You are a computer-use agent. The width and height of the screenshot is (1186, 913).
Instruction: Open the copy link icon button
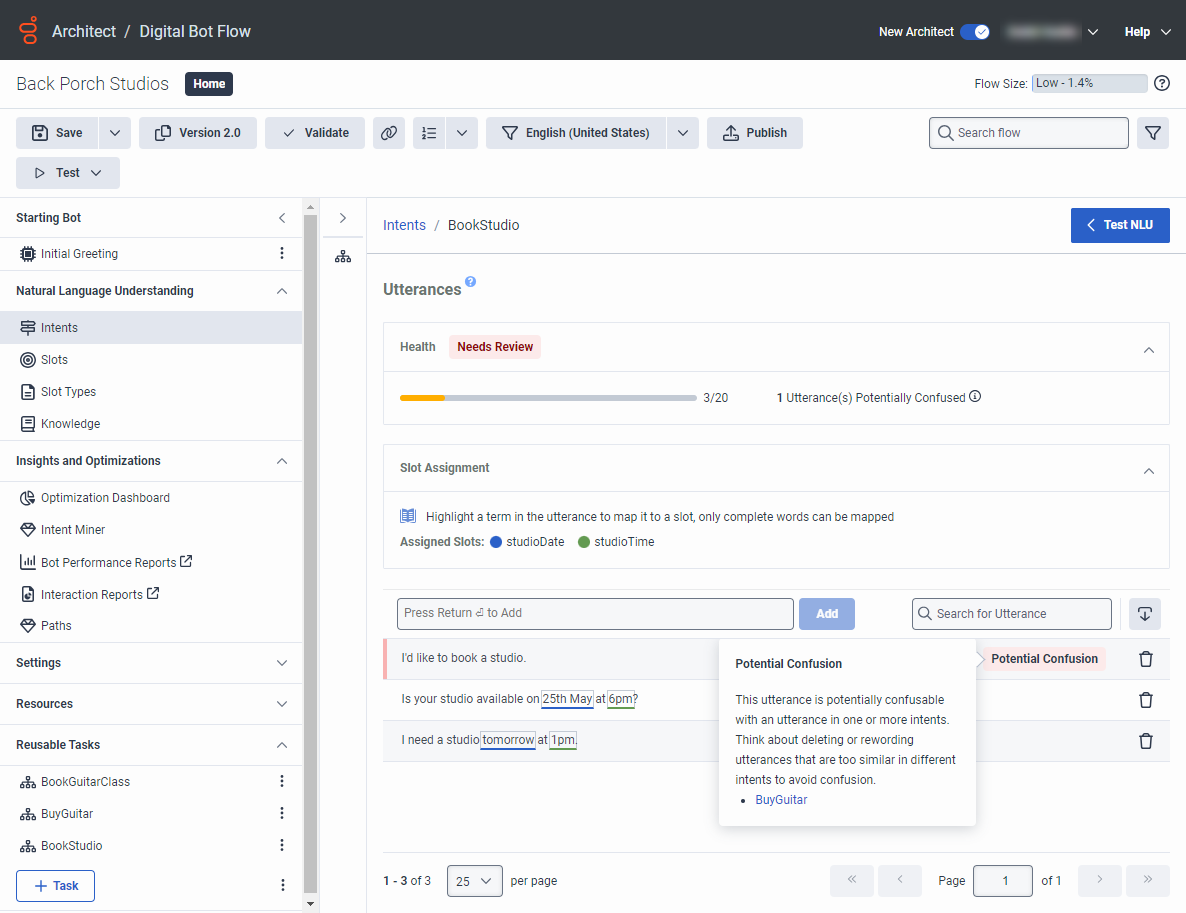[389, 133]
